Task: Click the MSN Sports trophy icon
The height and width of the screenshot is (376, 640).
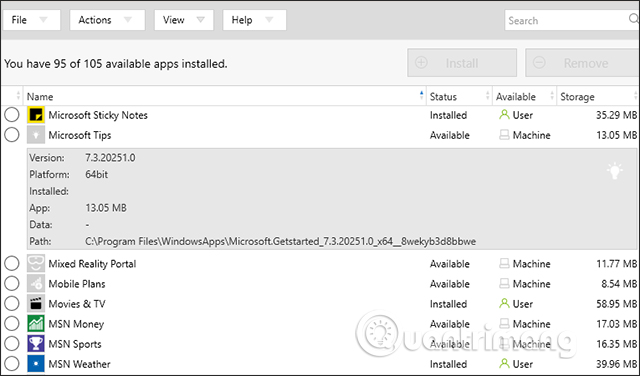Action: coord(36,344)
